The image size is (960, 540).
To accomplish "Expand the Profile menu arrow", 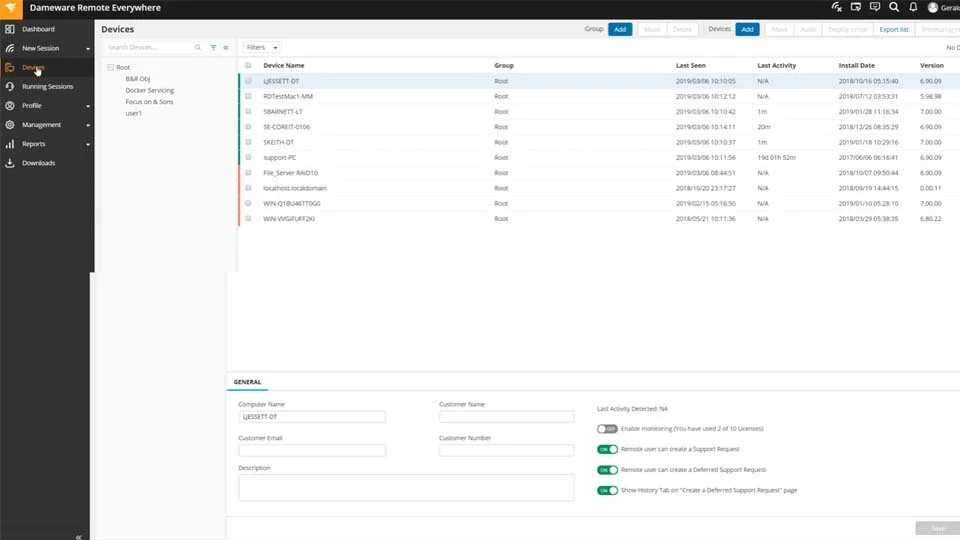I will (x=88, y=106).
